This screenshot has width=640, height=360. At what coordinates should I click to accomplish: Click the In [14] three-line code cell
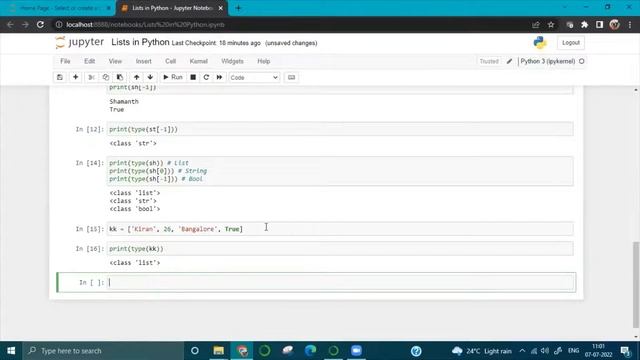(340, 171)
